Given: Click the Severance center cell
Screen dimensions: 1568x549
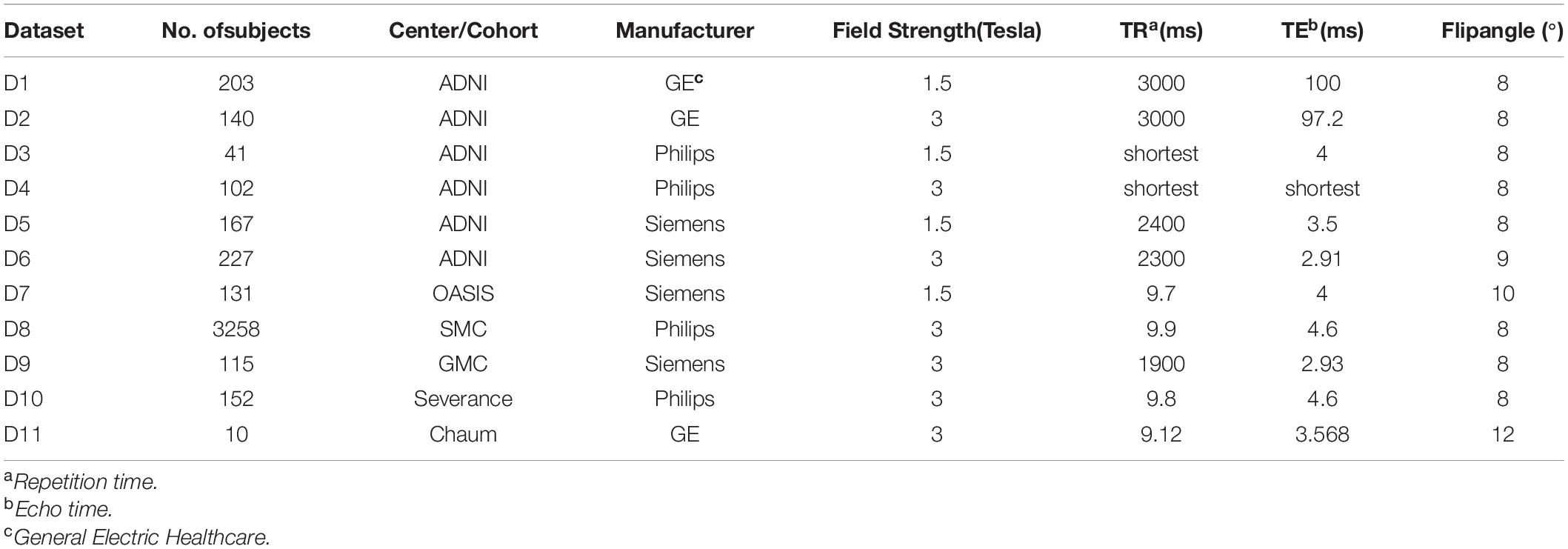Looking at the screenshot, I should coord(463,399).
